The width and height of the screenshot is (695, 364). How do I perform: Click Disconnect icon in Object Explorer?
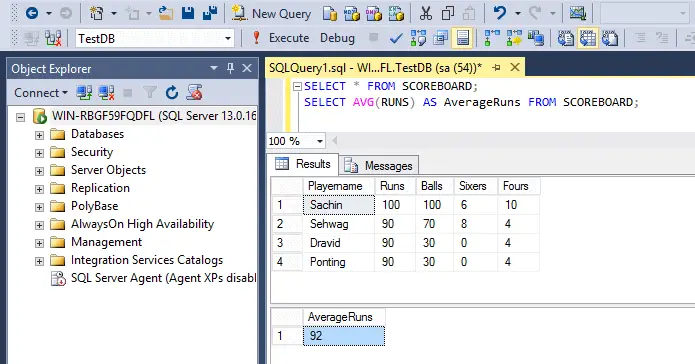click(106, 93)
